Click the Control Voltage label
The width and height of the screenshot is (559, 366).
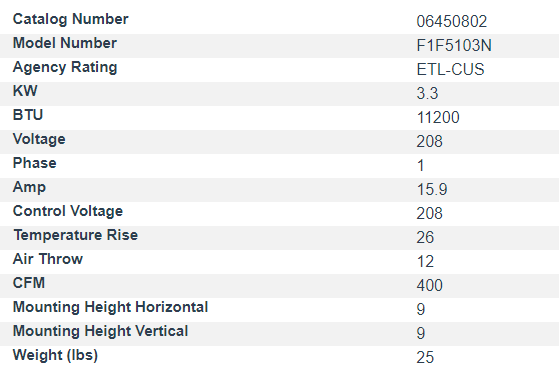coord(68,211)
